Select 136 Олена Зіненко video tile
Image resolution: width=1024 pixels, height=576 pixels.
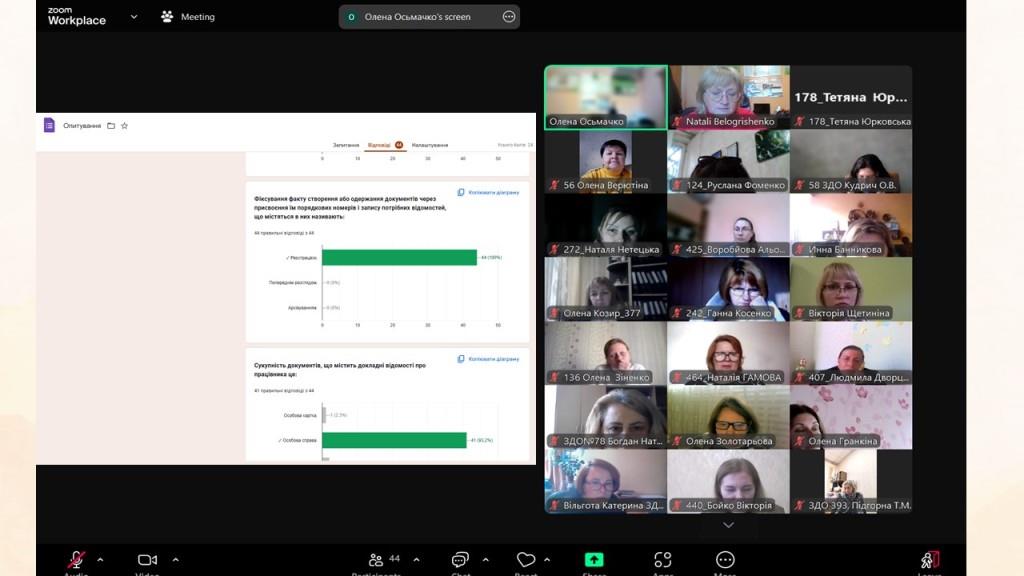606,353
